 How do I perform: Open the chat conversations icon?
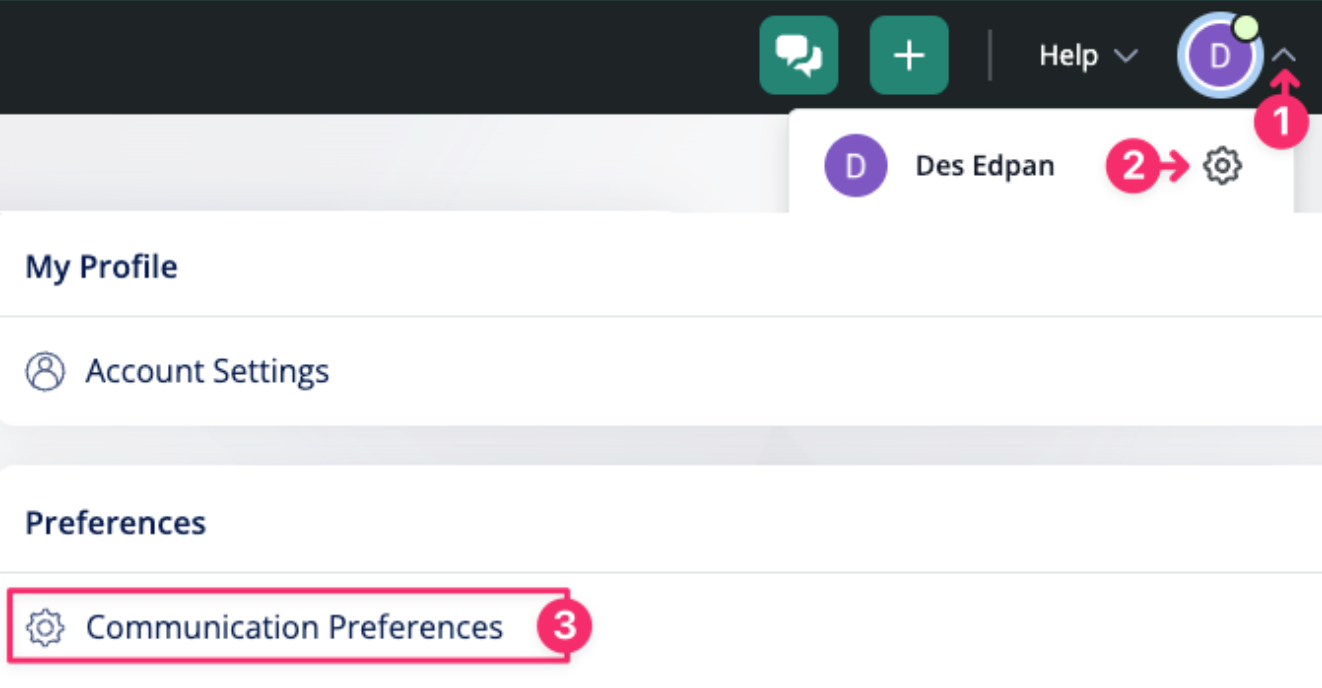coord(798,56)
